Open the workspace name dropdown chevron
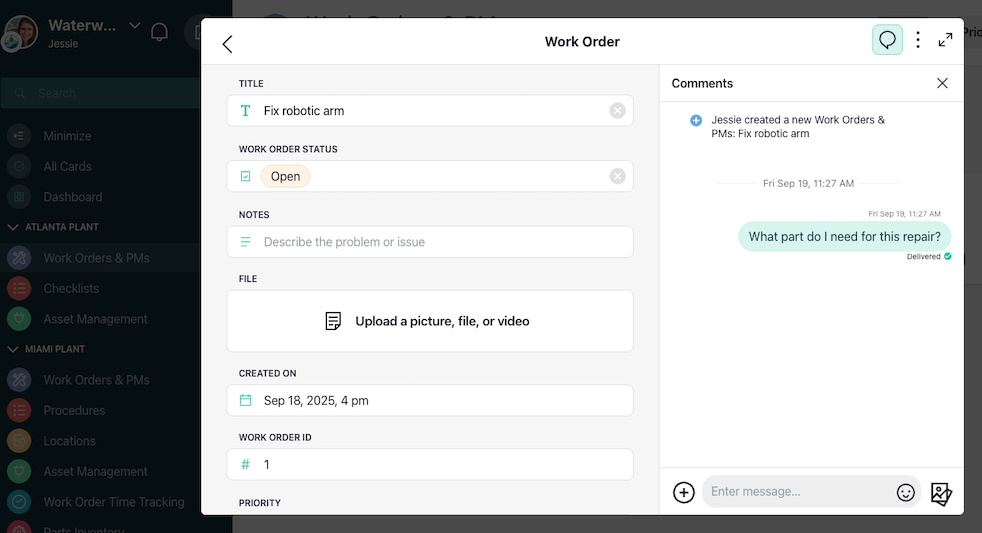The height and width of the screenshot is (533, 982). pyautogui.click(x=135, y=25)
